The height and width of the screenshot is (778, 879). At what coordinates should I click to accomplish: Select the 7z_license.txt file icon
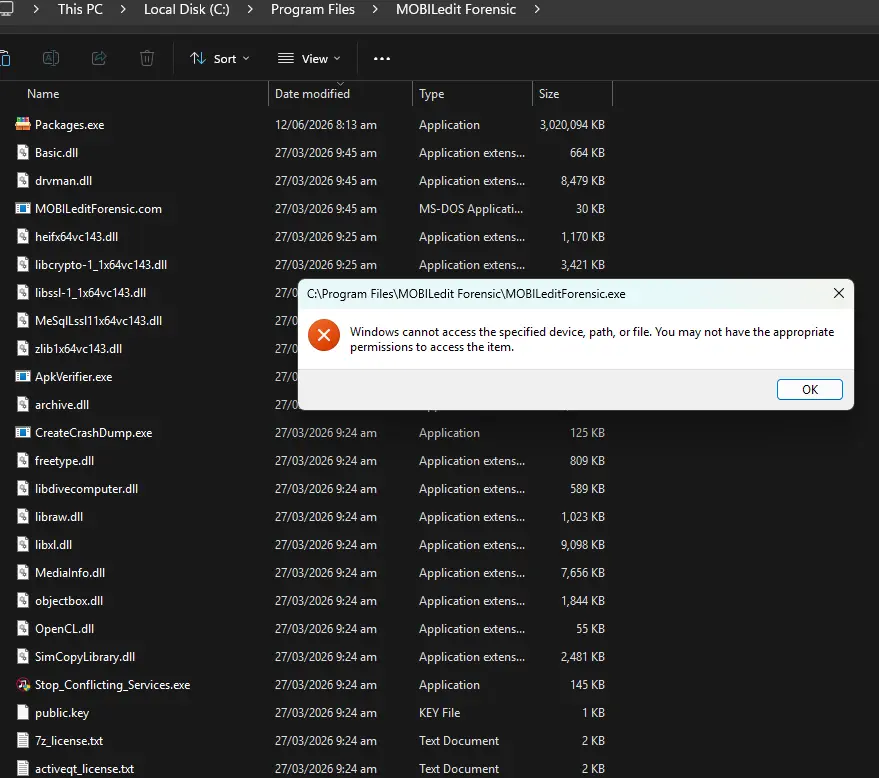point(23,740)
